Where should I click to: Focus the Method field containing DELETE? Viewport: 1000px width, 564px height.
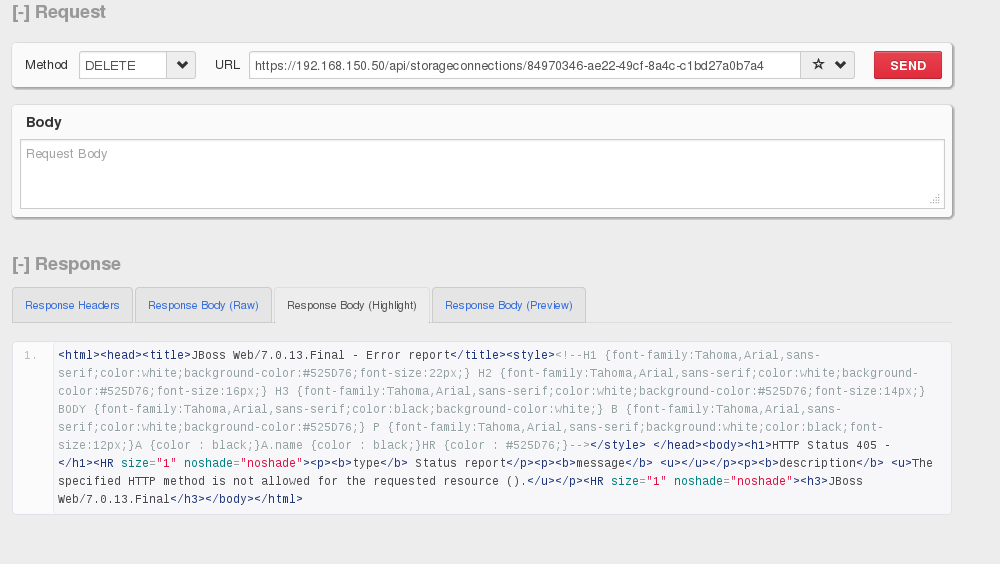tap(122, 65)
